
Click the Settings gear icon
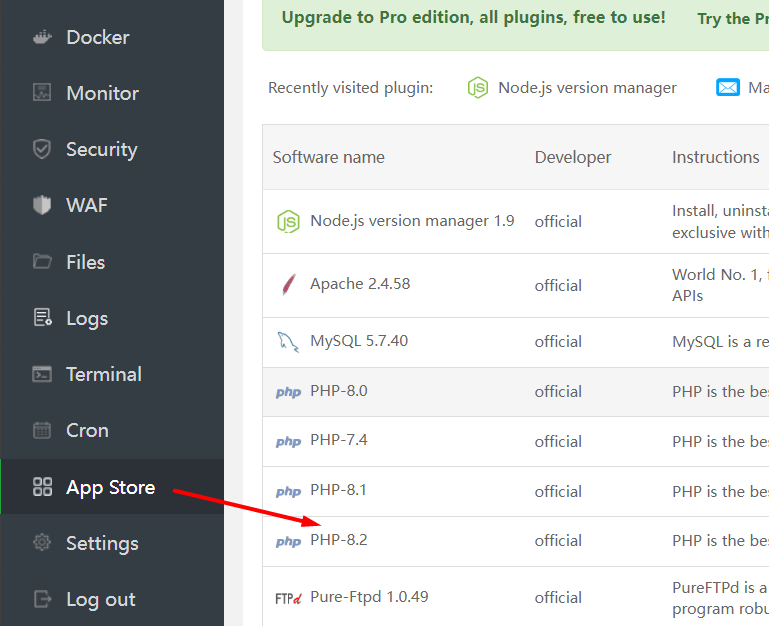pos(42,542)
